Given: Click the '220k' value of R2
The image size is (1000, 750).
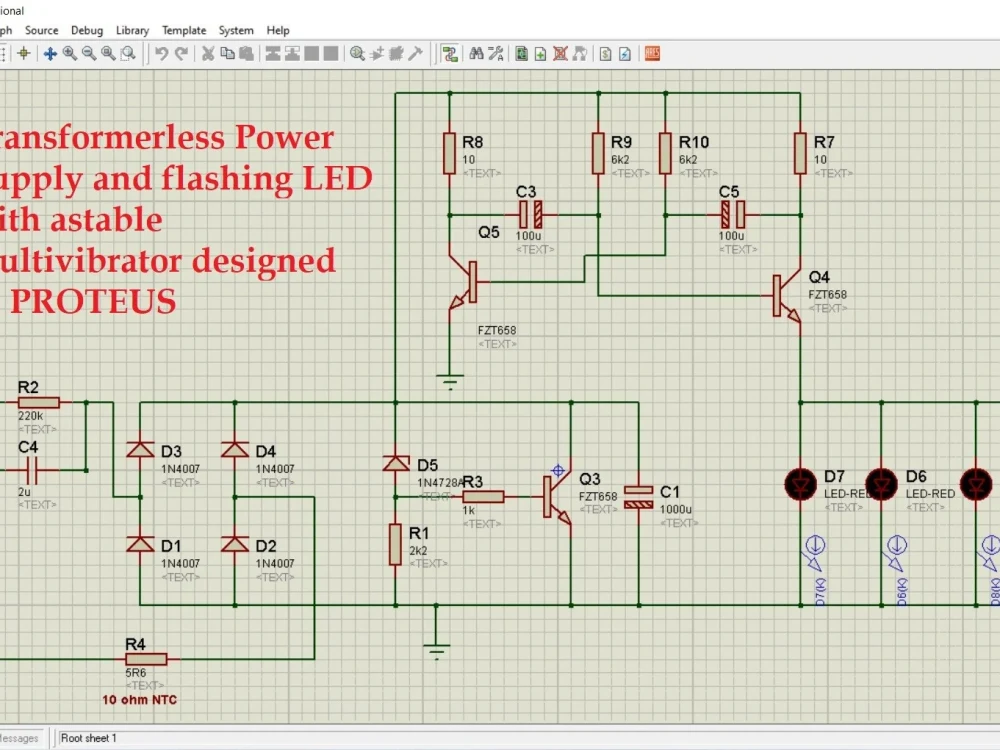Looking at the screenshot, I should (x=31, y=416).
